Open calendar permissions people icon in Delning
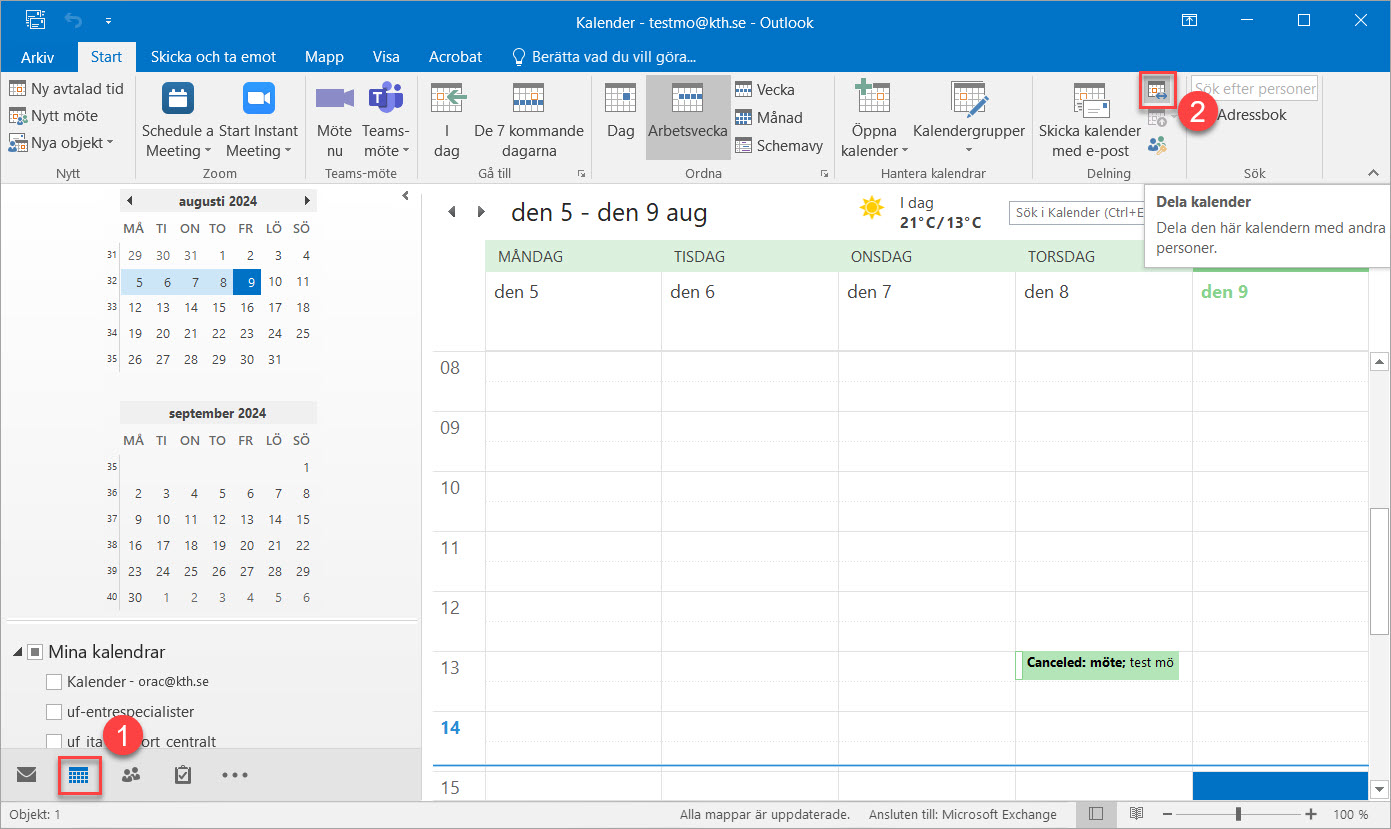This screenshot has width=1391, height=829. (x=1158, y=146)
